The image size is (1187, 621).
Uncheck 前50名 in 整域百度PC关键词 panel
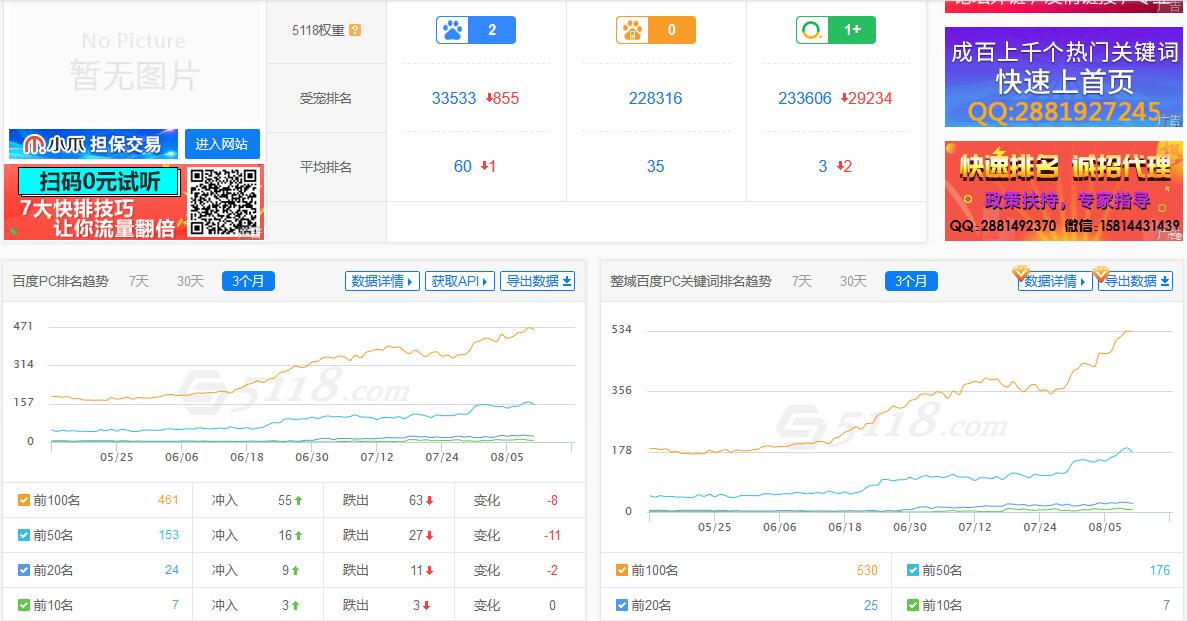[912, 570]
